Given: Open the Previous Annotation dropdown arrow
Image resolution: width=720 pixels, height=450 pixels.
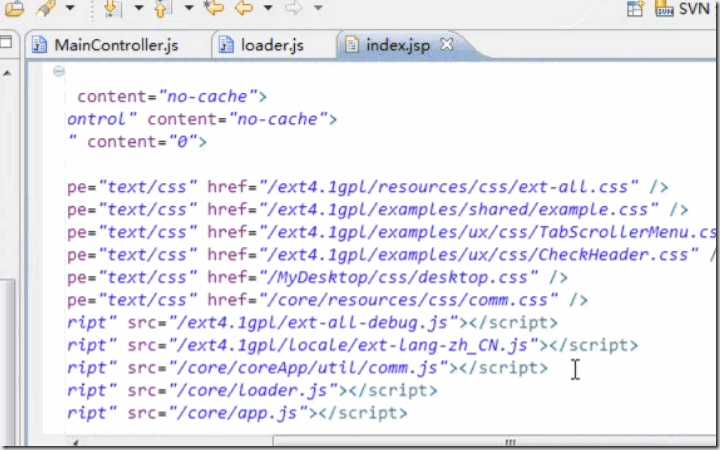Looking at the screenshot, I should pos(189,8).
